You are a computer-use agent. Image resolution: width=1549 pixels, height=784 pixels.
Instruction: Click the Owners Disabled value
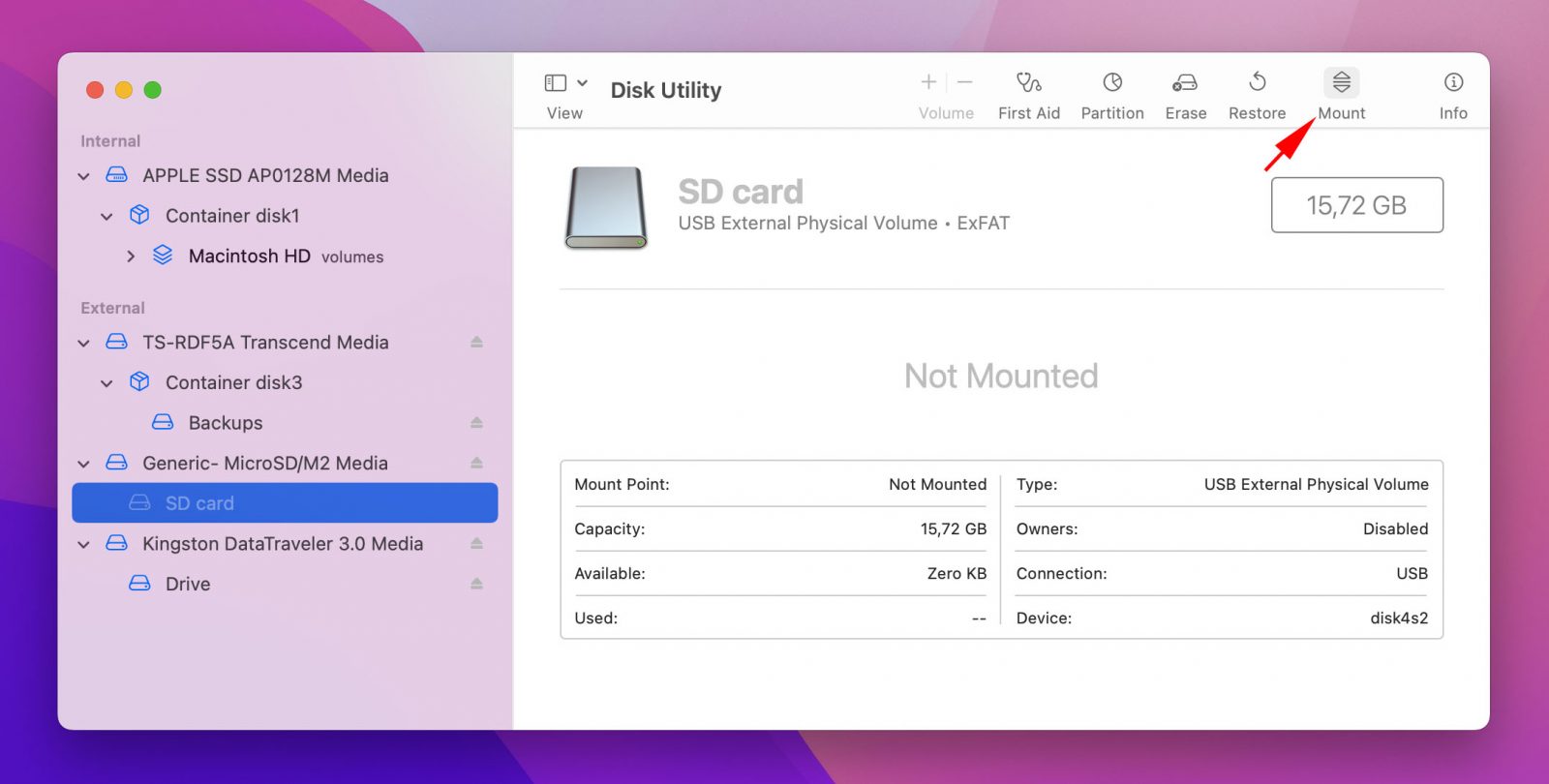click(x=1395, y=528)
